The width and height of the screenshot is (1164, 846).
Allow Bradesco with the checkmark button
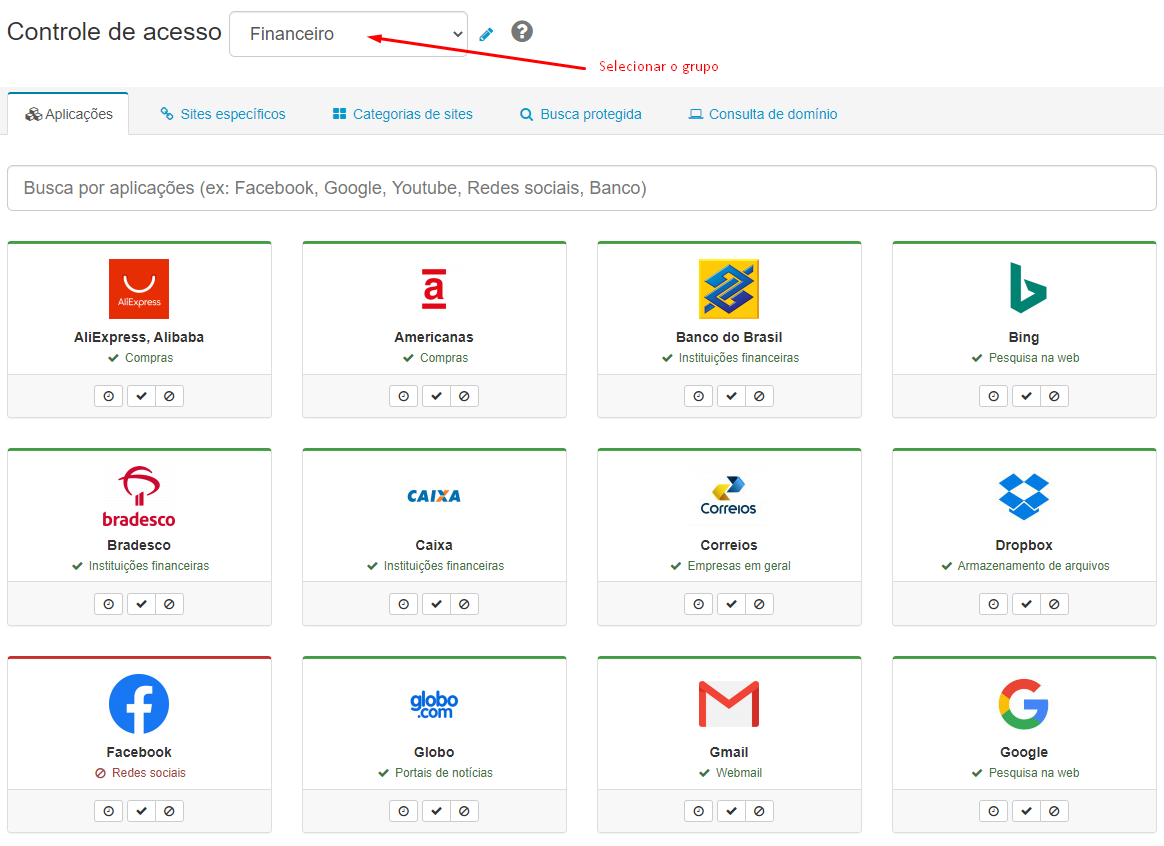pos(141,604)
